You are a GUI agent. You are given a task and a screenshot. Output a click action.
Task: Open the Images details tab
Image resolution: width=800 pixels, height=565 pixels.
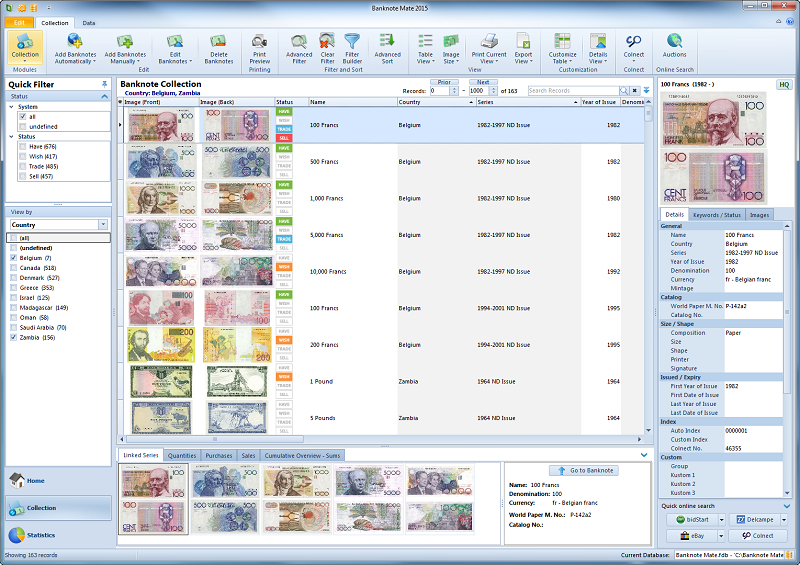click(759, 215)
